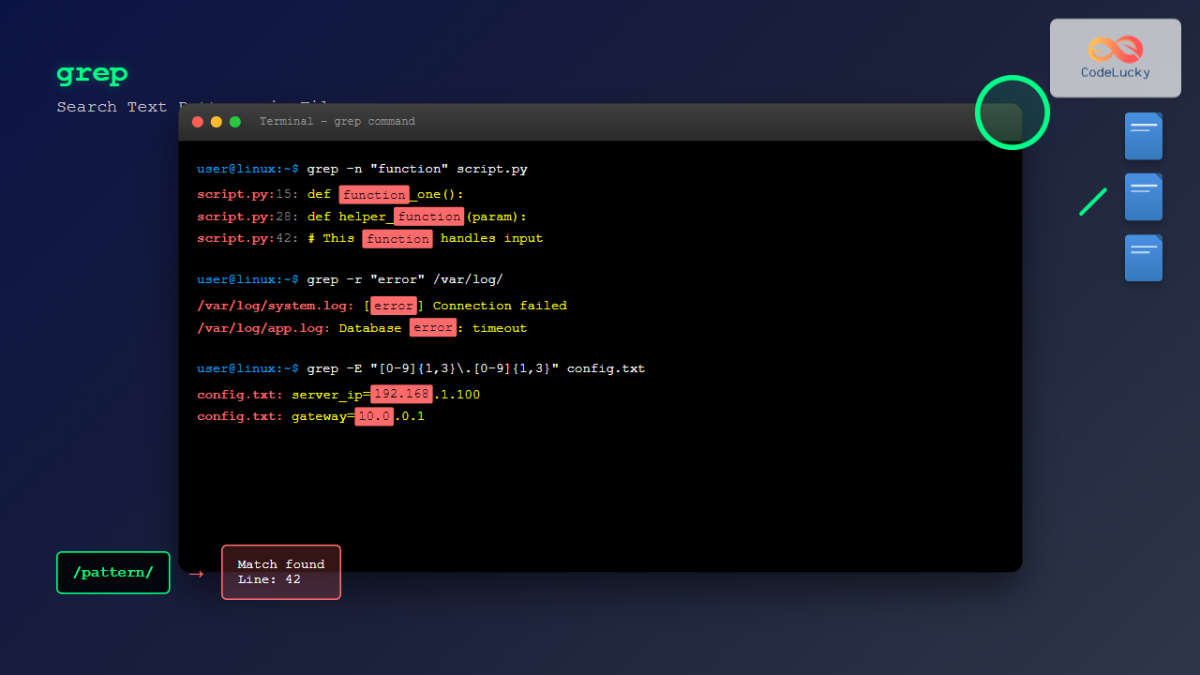Screen dimensions: 1200x675
Task: Open the top document icon in the right sidebar
Action: (1142, 136)
